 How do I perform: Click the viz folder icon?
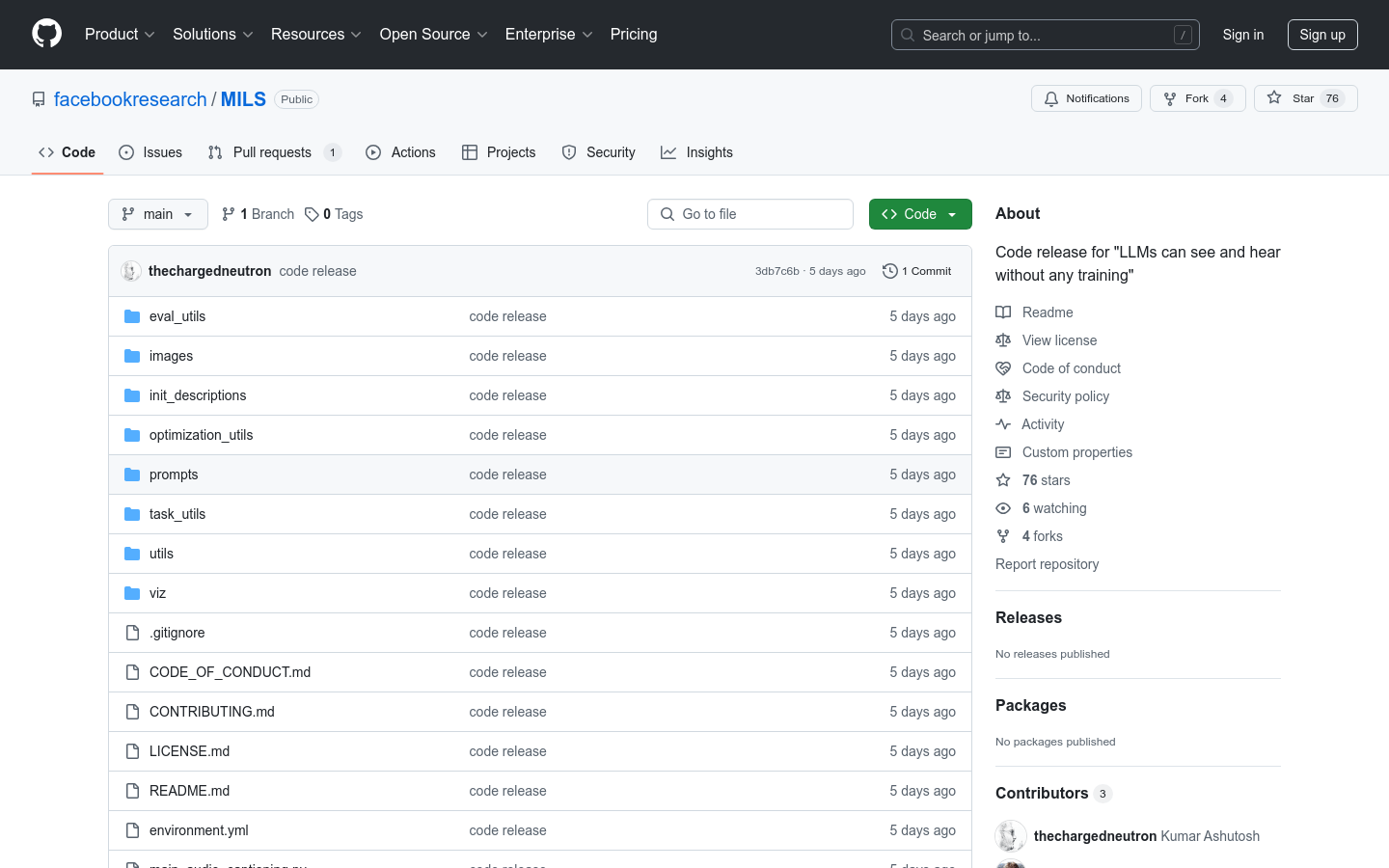(x=132, y=593)
